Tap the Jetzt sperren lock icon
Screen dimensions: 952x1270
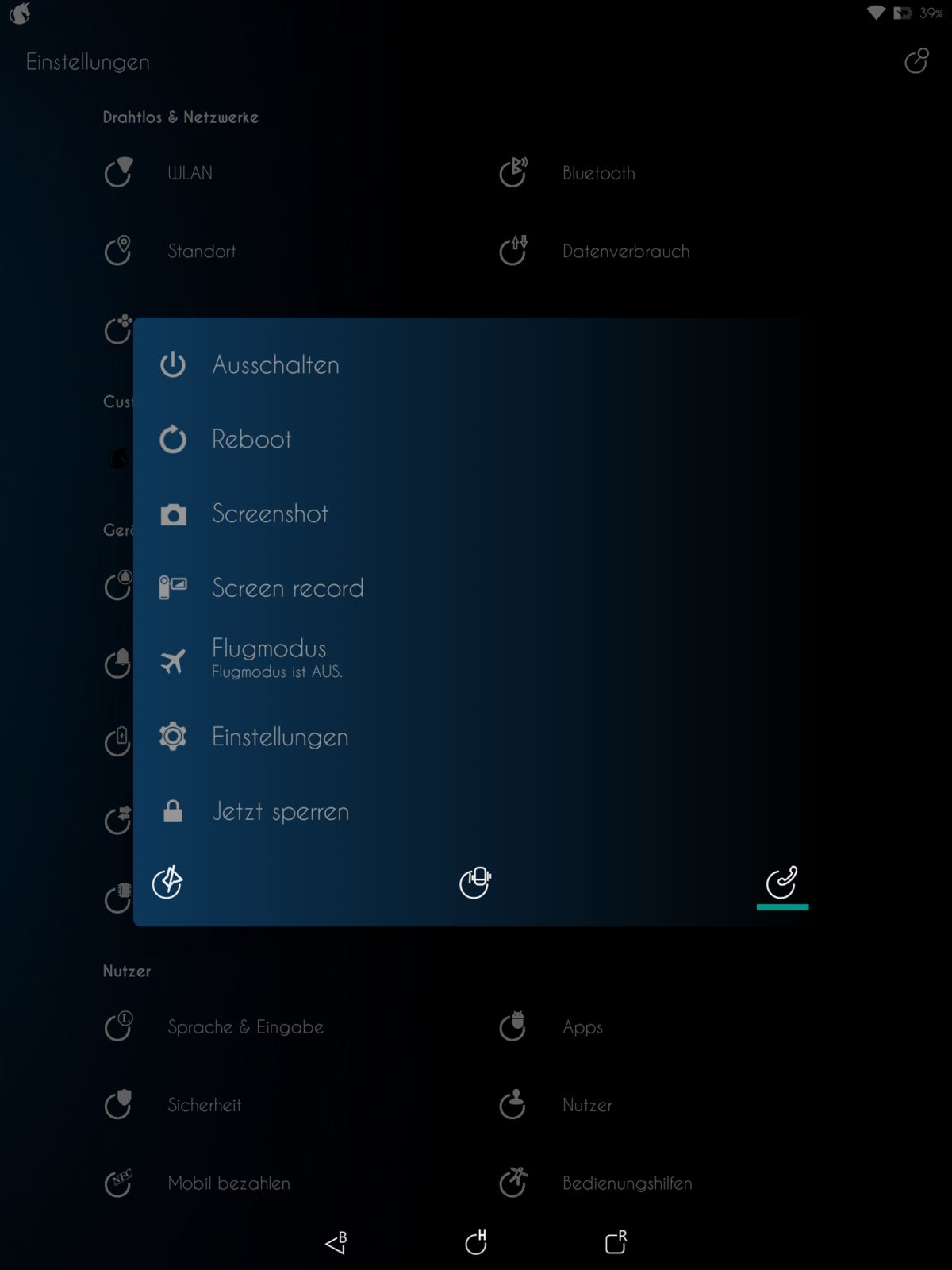click(x=173, y=811)
